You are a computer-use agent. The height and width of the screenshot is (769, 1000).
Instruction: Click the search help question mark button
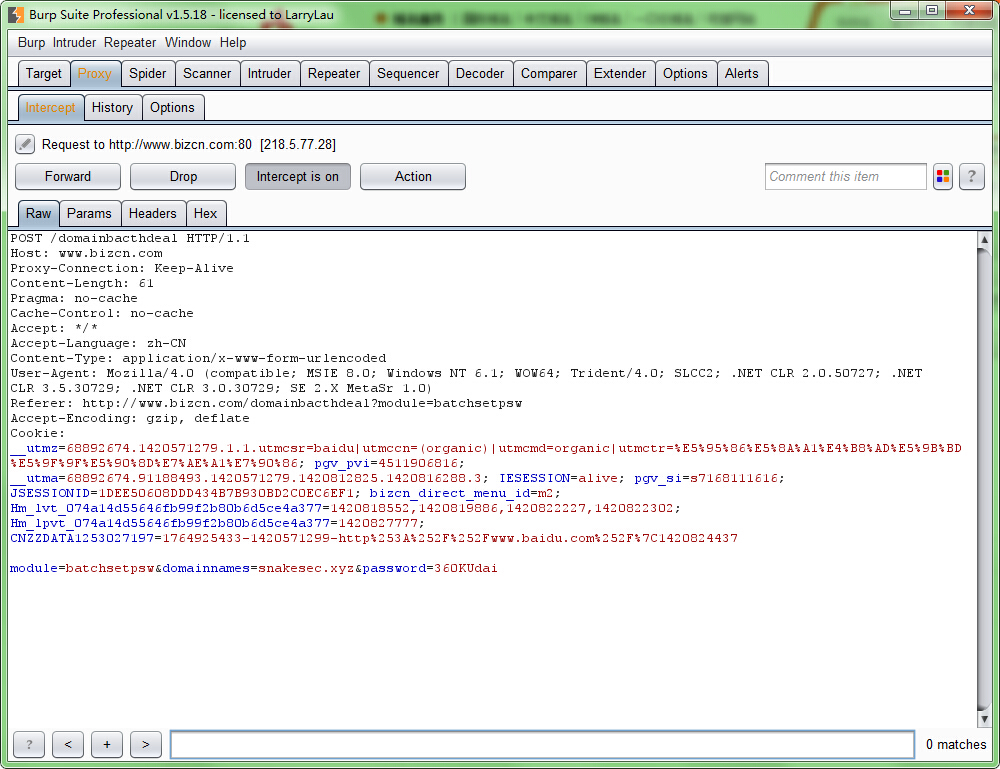coord(29,744)
